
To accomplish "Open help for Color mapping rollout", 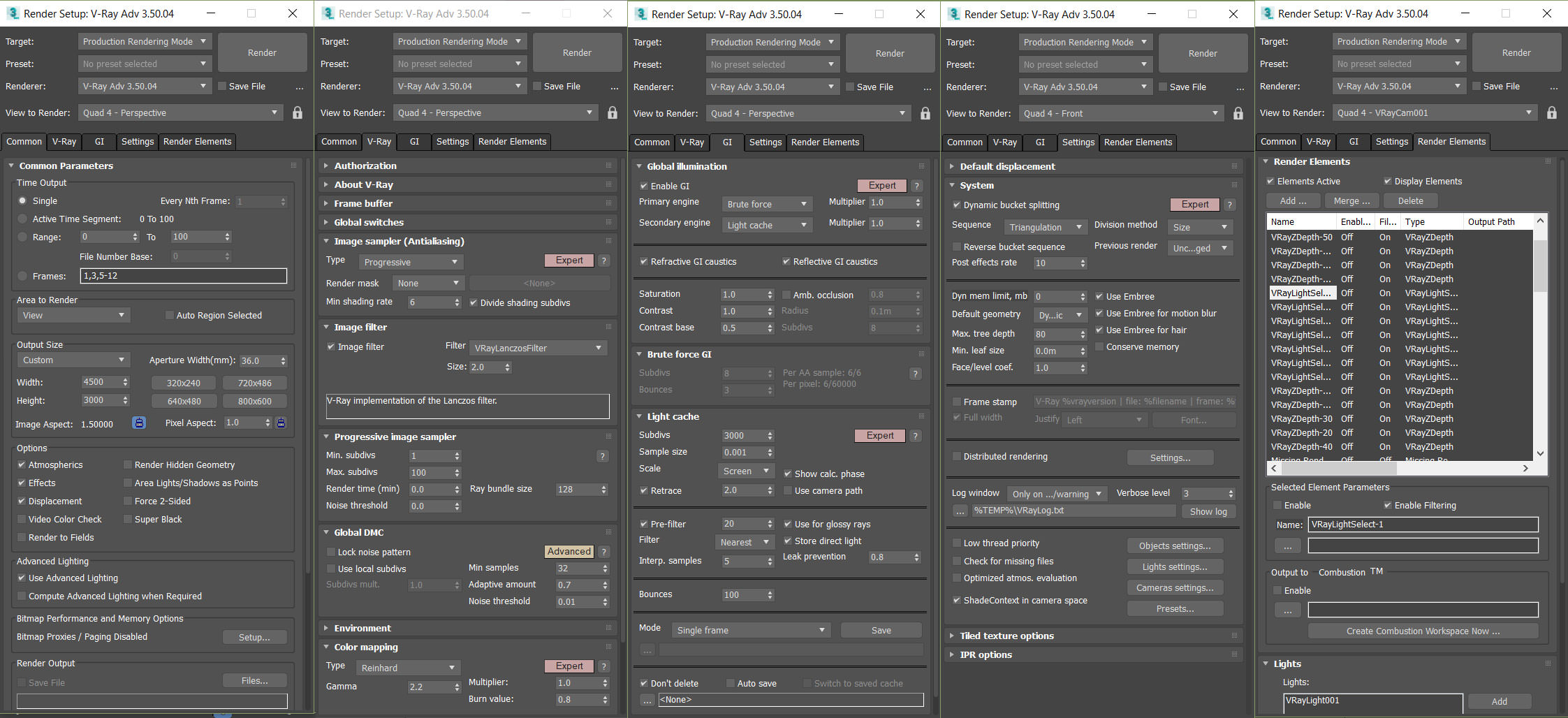I will coord(604,666).
